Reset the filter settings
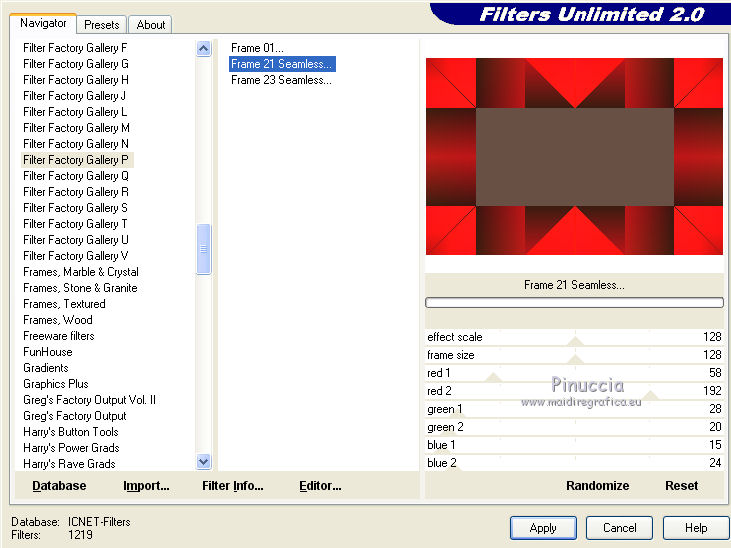 (681, 486)
